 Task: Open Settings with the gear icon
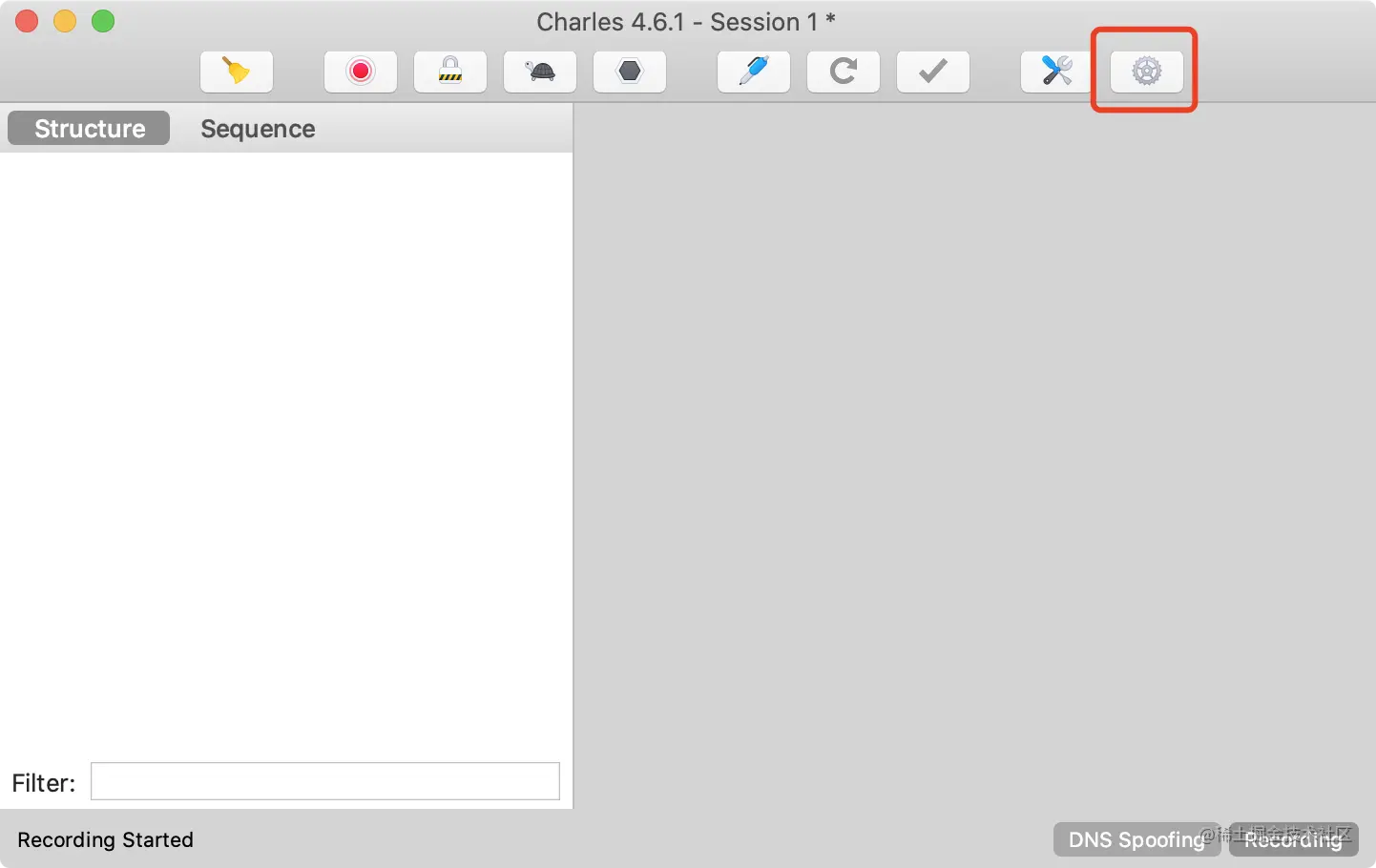pyautogui.click(x=1147, y=72)
